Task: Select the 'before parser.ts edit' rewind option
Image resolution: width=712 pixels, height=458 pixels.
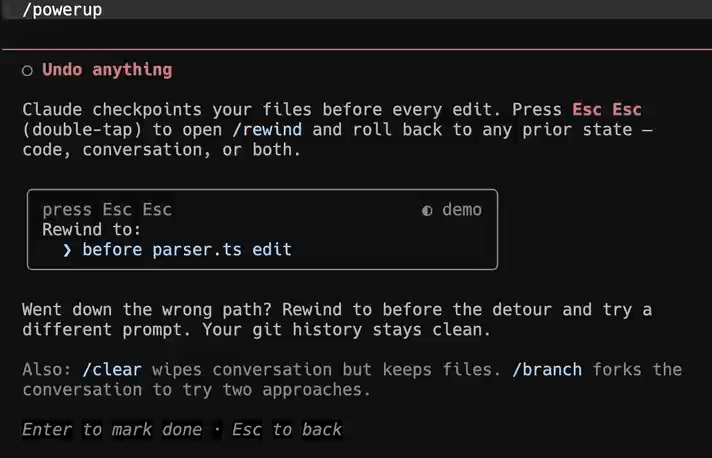Action: 187,250
